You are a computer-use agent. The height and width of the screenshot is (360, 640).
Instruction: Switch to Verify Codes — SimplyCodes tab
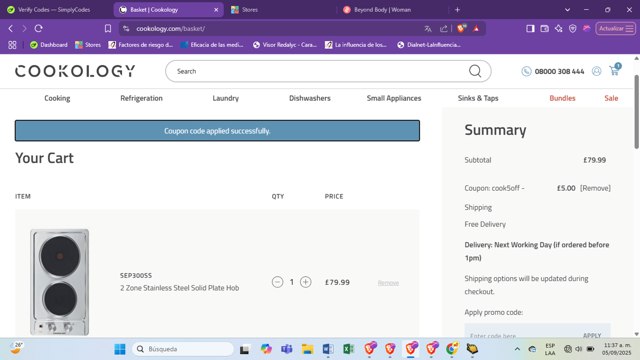54,10
